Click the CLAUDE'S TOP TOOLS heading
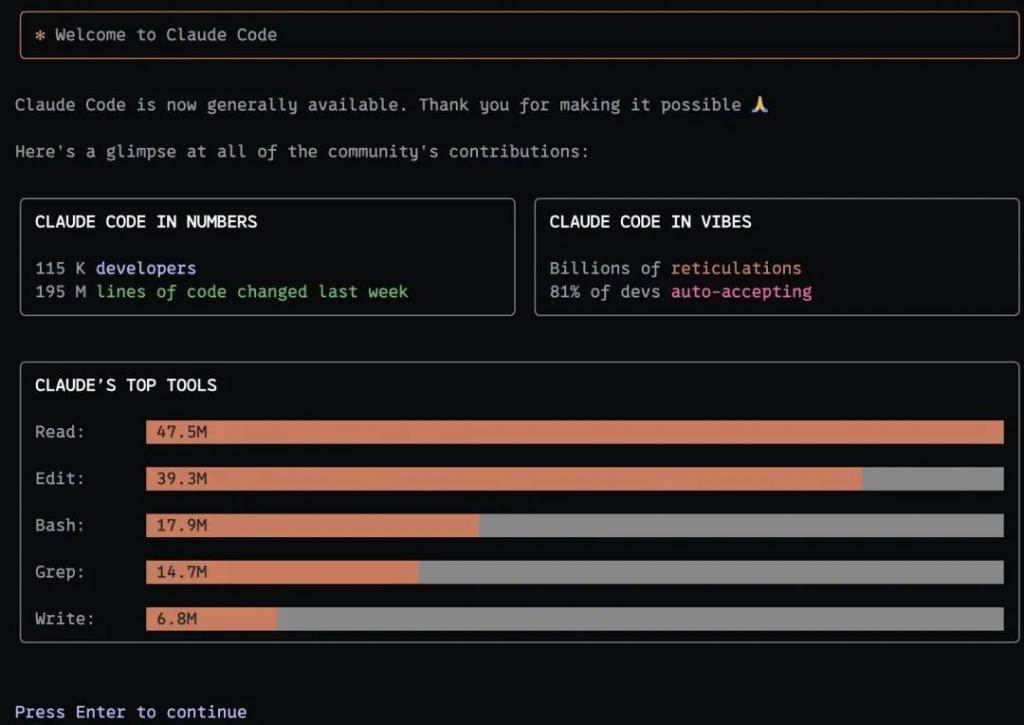The height and width of the screenshot is (725, 1024). (x=126, y=385)
